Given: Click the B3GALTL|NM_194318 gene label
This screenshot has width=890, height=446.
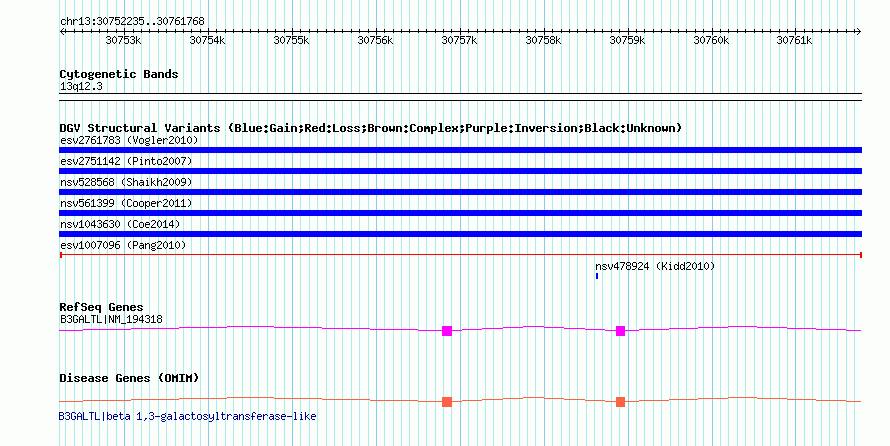Looking at the screenshot, I should tap(111, 319).
